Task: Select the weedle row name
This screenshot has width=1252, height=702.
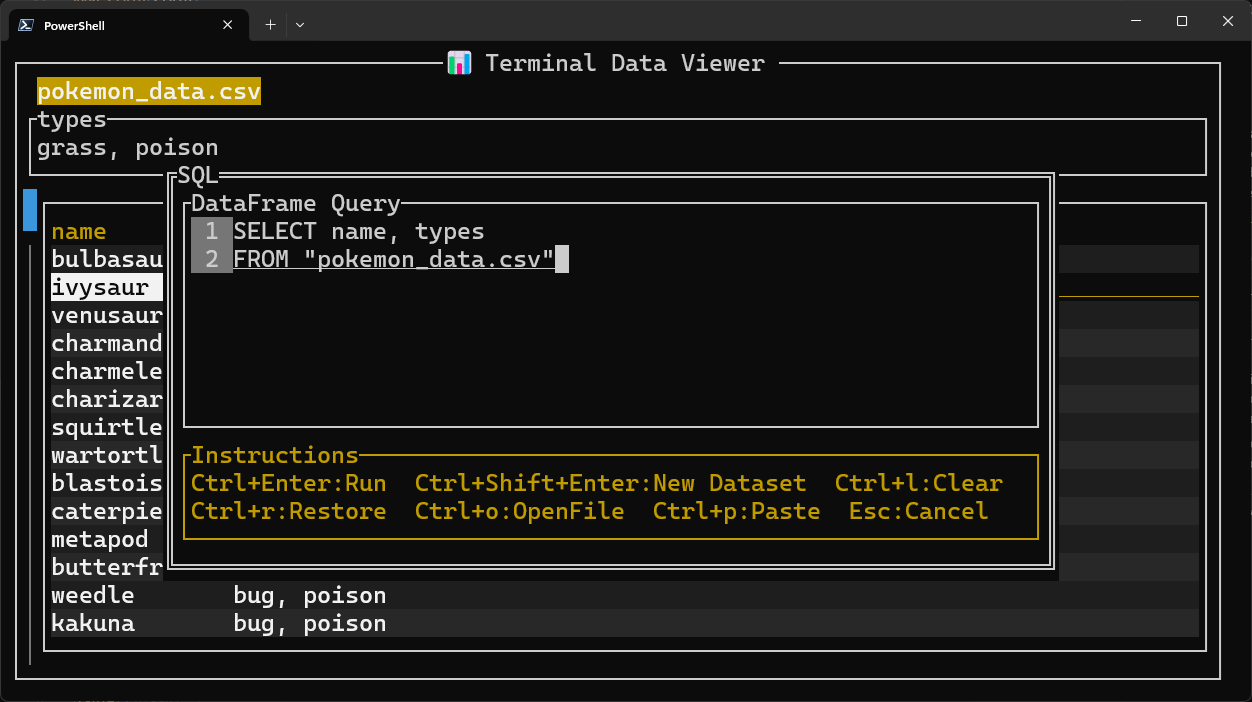Action: pyautogui.click(x=93, y=595)
